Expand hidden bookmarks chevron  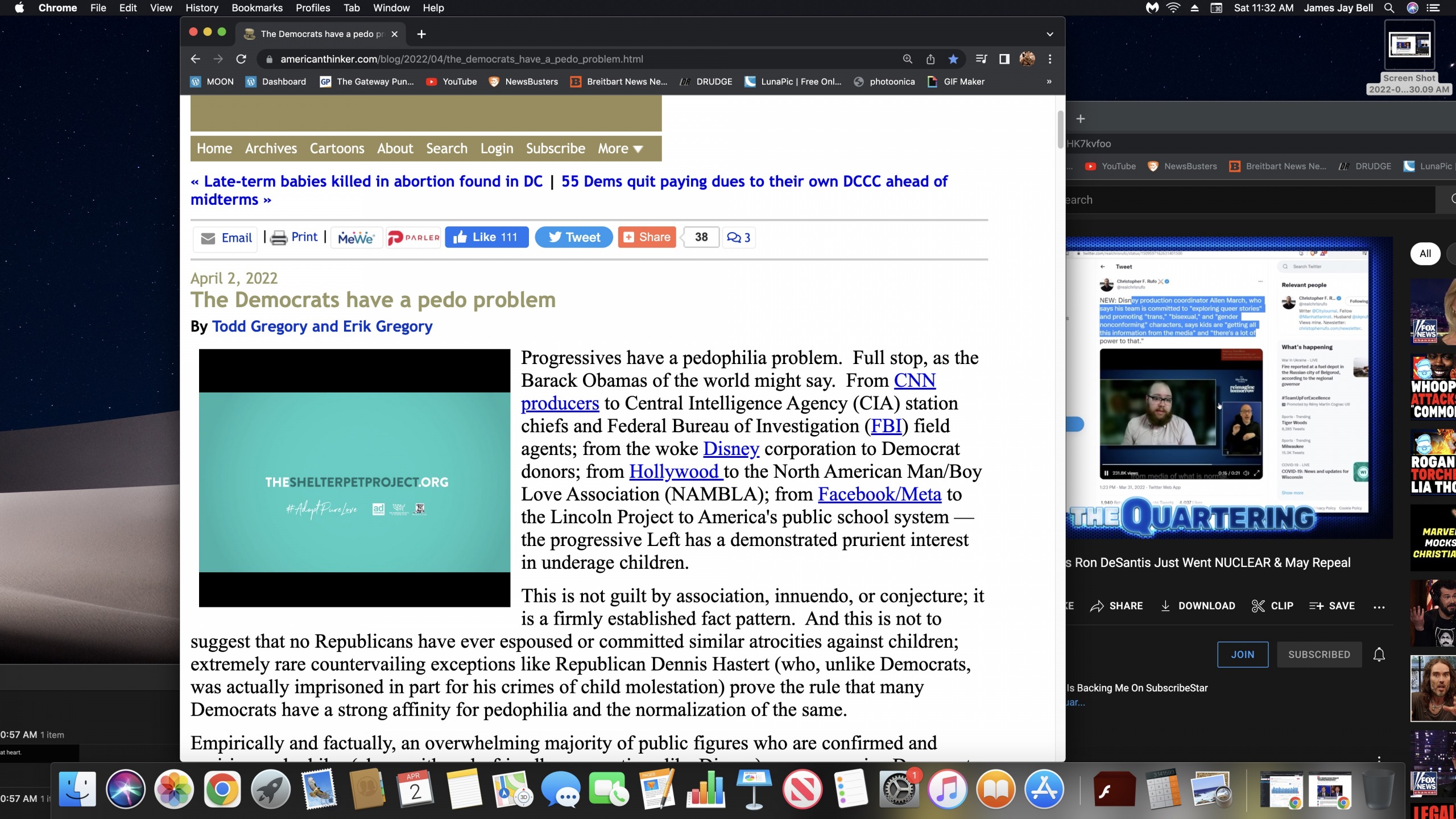1049,81
